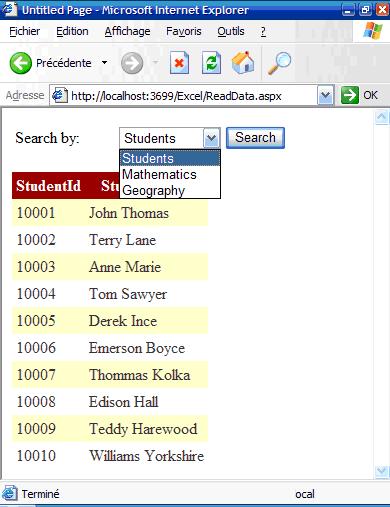Click the status bar page icon
Screen dimensions: 390x507
pos(9,493)
